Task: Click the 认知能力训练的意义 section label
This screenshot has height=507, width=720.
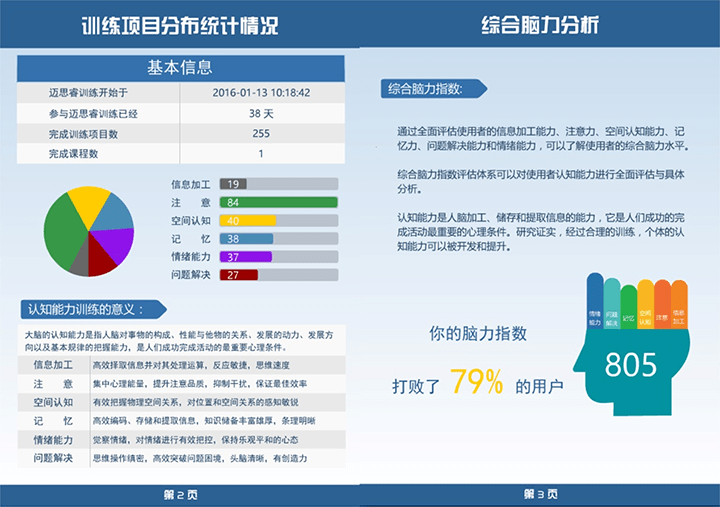Action: point(93,310)
